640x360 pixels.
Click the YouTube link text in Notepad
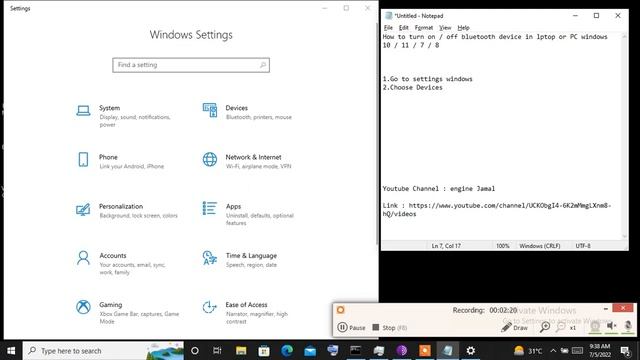pyautogui.click(x=497, y=209)
